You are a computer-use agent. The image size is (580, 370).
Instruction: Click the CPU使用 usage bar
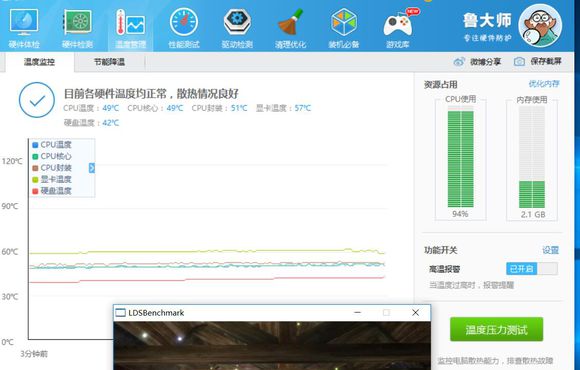click(461, 157)
